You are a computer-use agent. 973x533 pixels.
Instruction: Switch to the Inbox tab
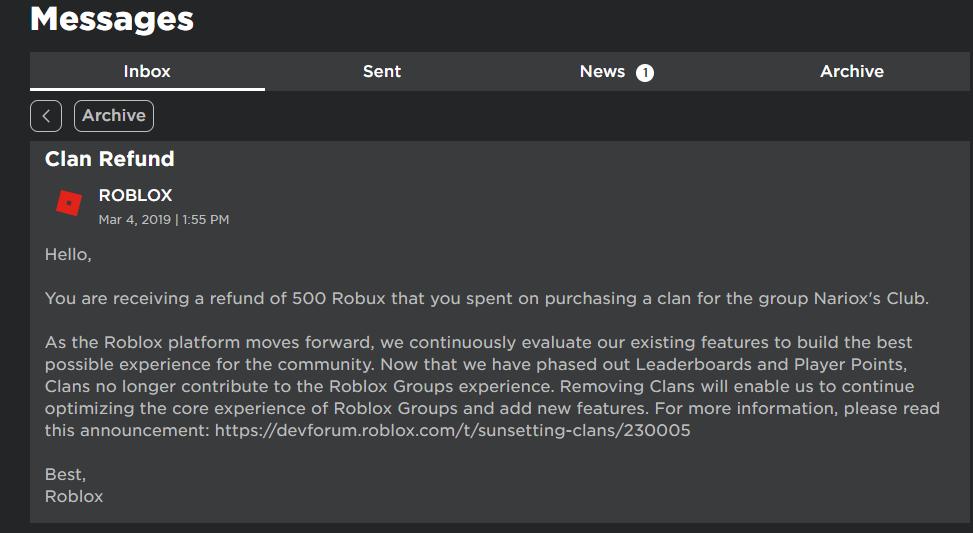pos(147,71)
